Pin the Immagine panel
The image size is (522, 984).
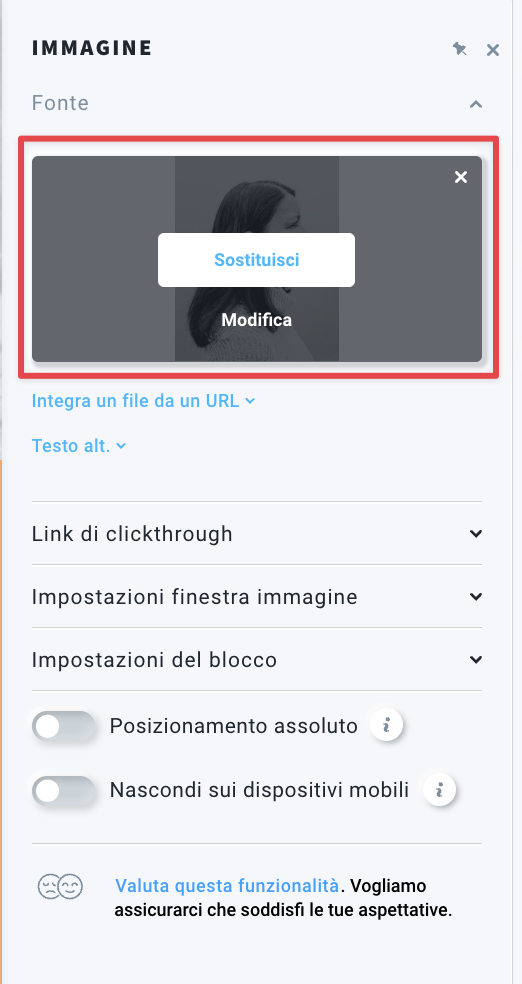click(x=460, y=49)
